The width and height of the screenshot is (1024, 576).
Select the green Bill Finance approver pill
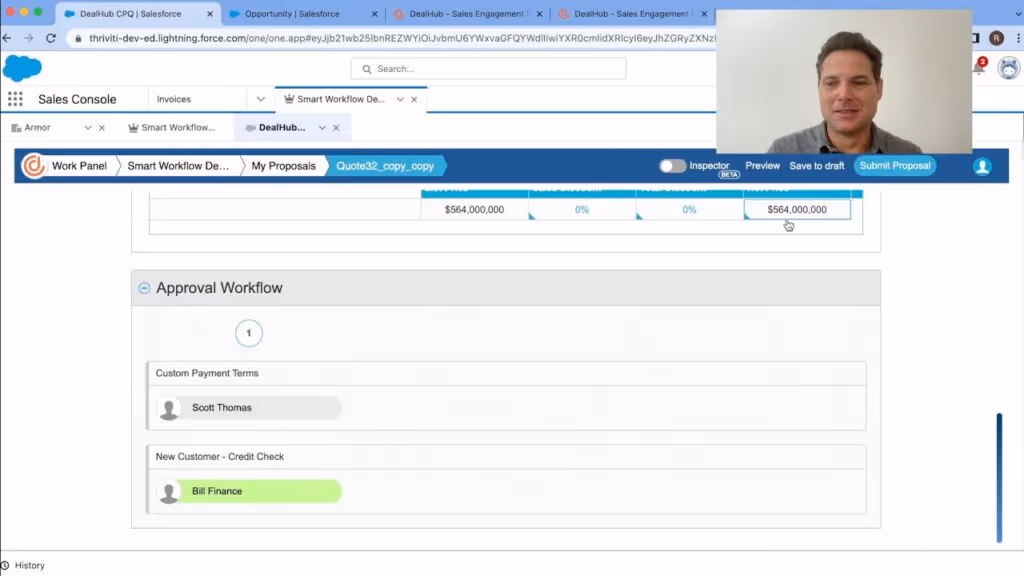coord(249,492)
